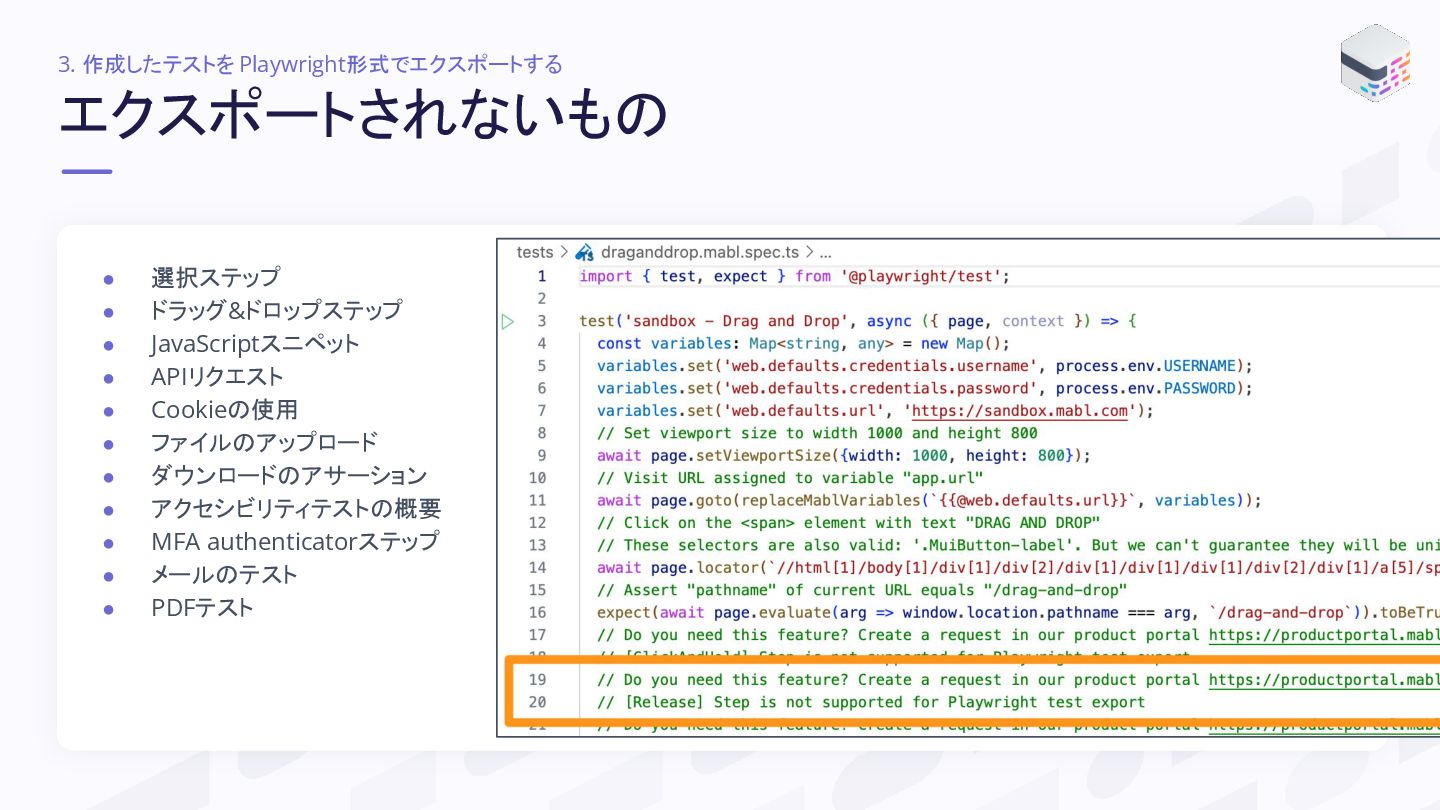Screen dimensions: 1440x810
Task: Click the mabl cube logo
Action: (1376, 63)
